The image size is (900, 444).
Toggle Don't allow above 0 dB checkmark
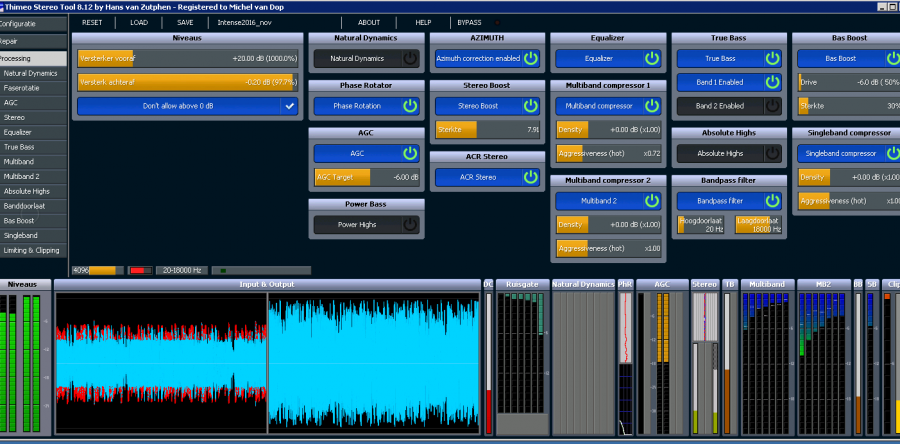click(290, 106)
